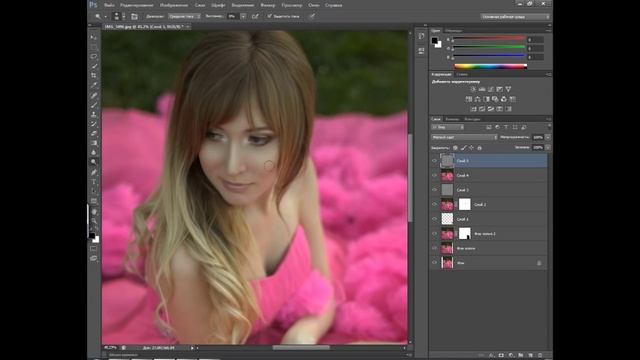640x360 pixels.
Task: Open layer filter kind dropdown
Action: [448, 127]
